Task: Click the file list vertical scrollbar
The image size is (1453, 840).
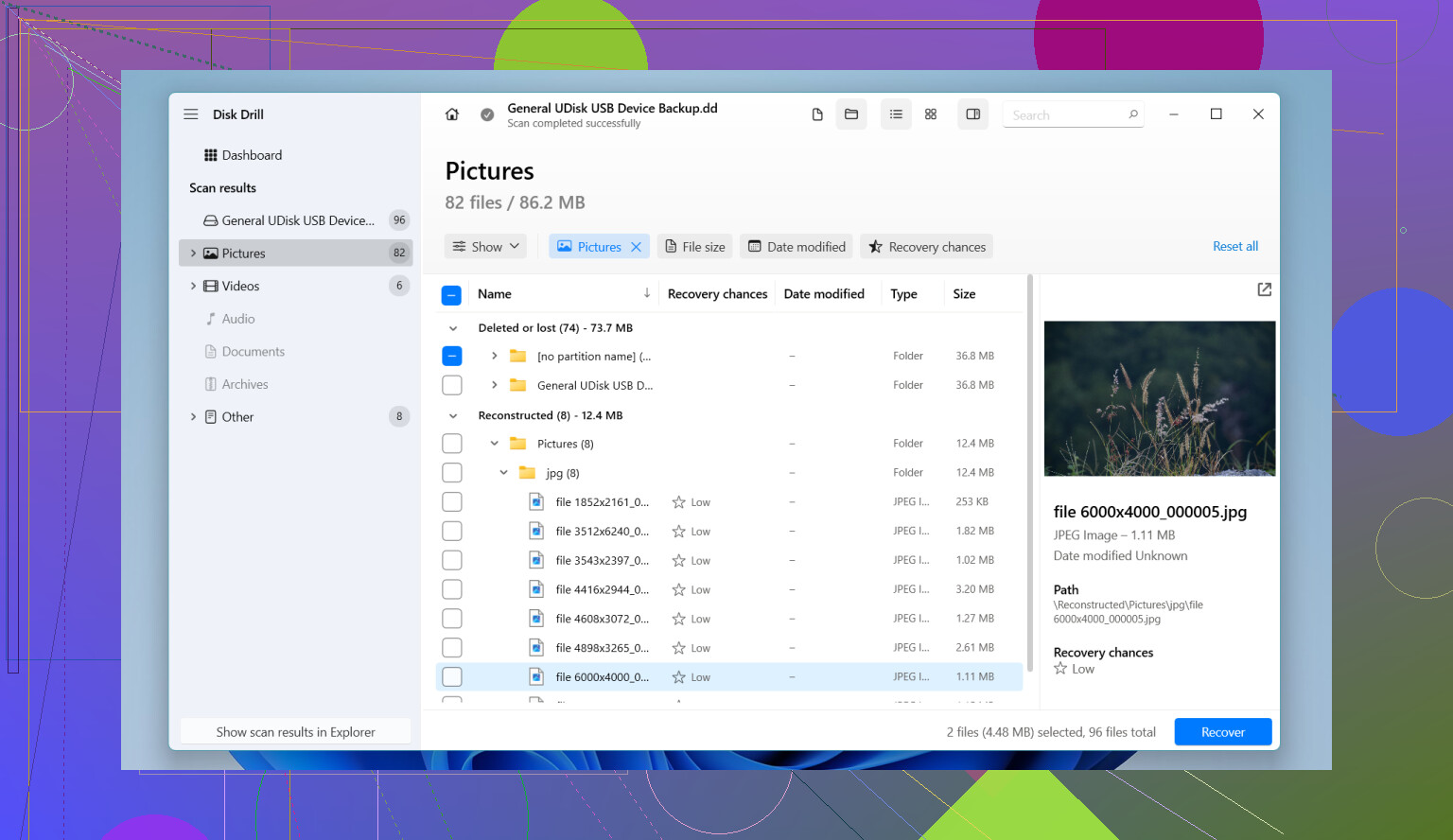Action: pos(1030,472)
